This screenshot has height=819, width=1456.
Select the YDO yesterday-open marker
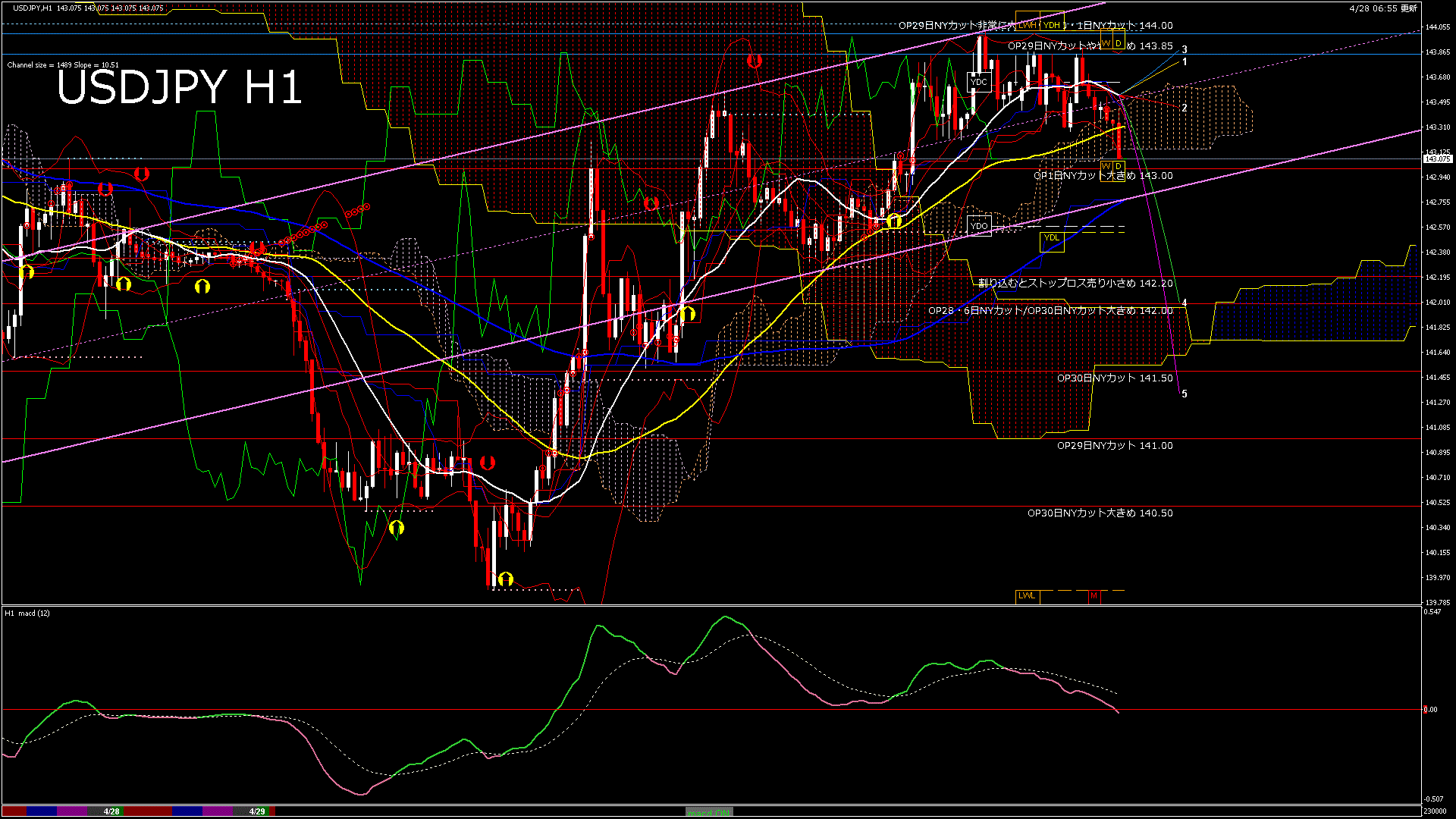pyautogui.click(x=979, y=226)
